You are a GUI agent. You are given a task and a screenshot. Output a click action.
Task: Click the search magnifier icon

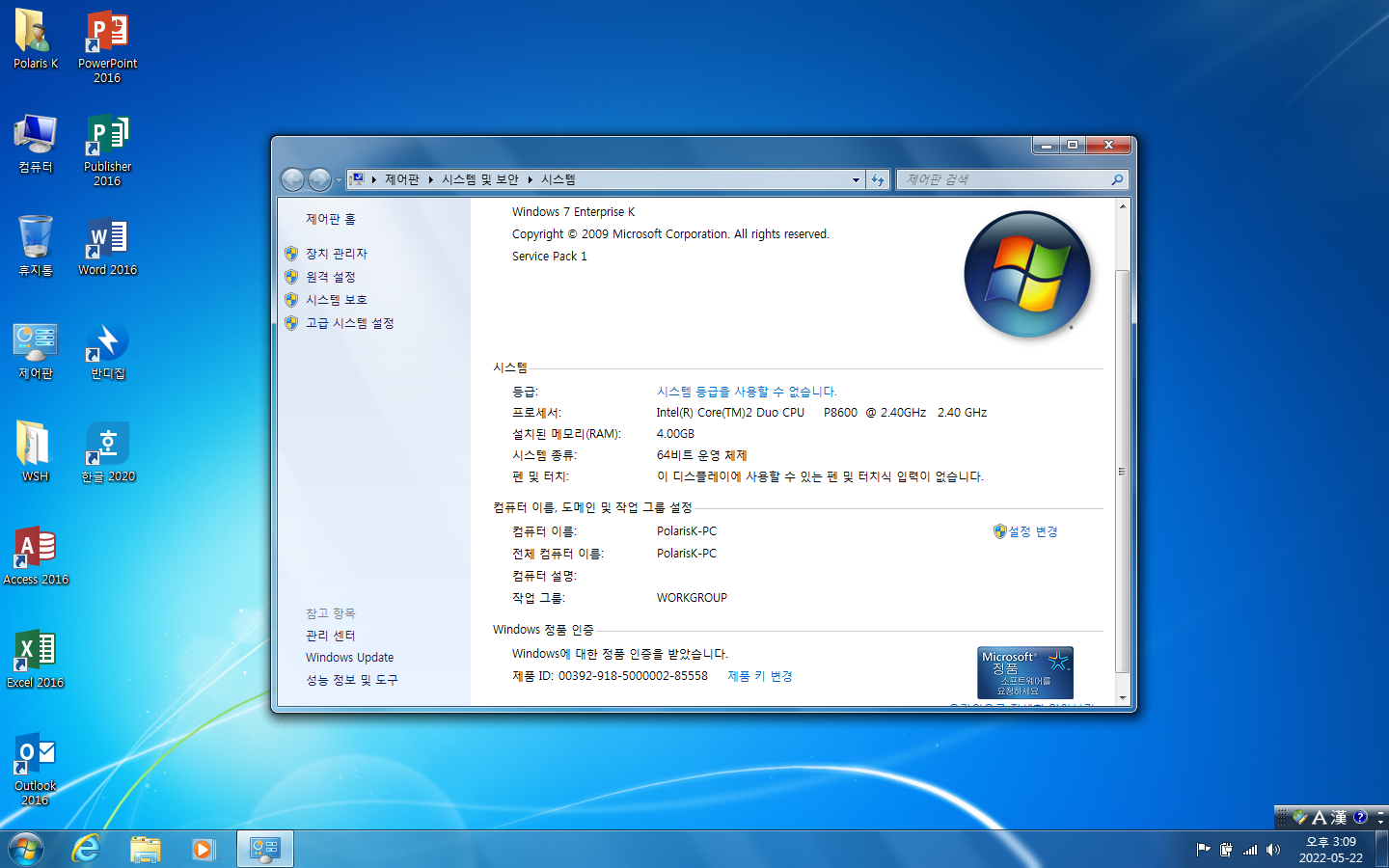(x=1117, y=179)
